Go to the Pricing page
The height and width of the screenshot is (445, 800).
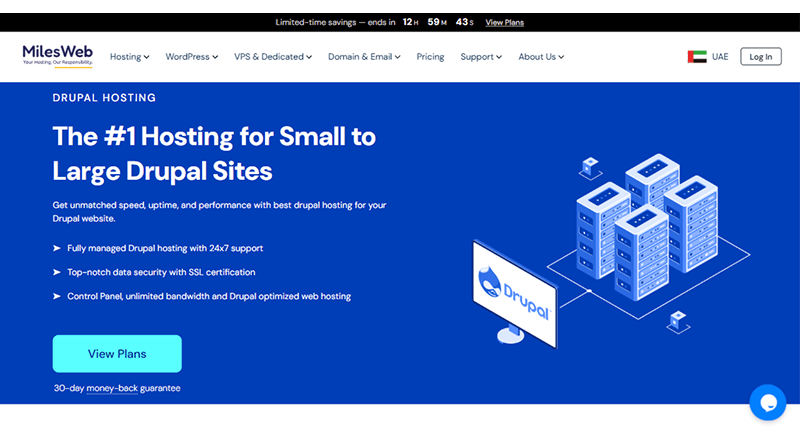pyautogui.click(x=430, y=57)
